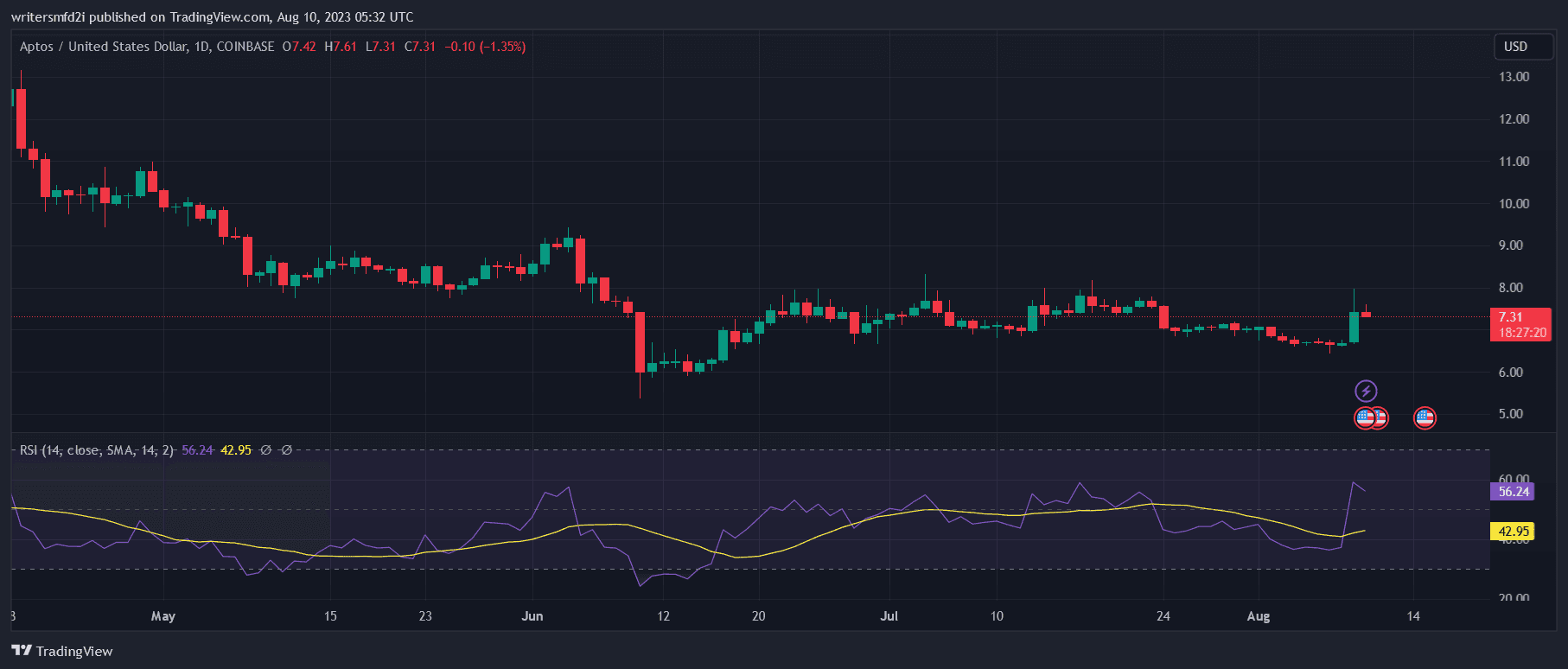
Task: Open the RSI indicator legend label
Action: (96, 450)
